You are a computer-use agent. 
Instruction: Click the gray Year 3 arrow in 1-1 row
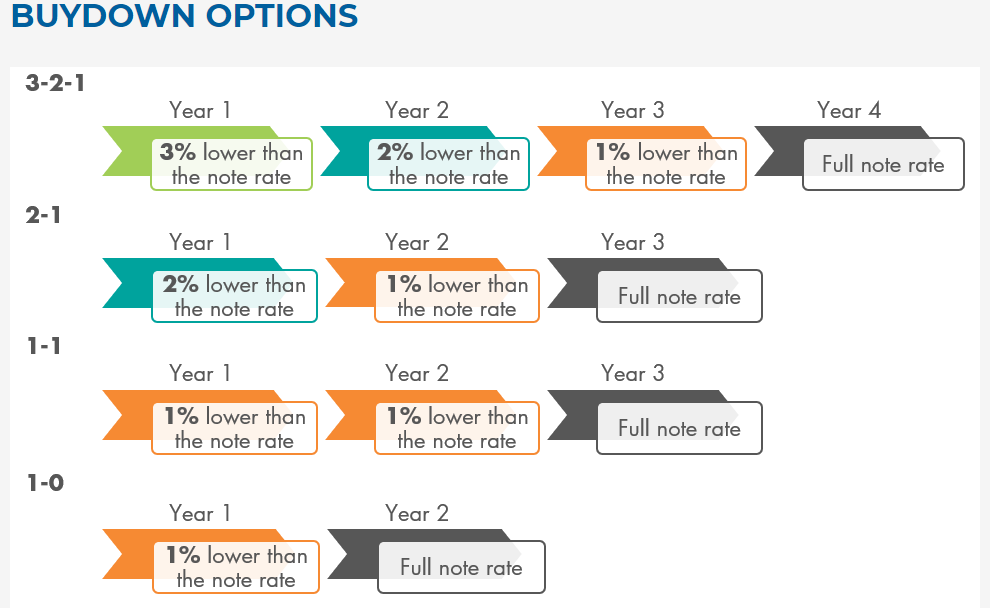coord(572,415)
